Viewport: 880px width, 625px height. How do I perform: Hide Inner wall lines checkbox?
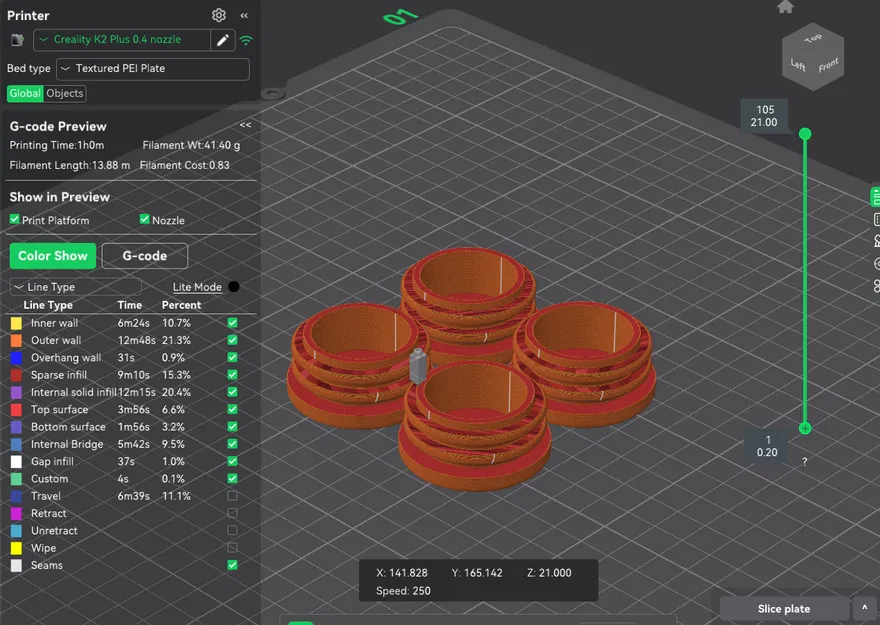(232, 323)
